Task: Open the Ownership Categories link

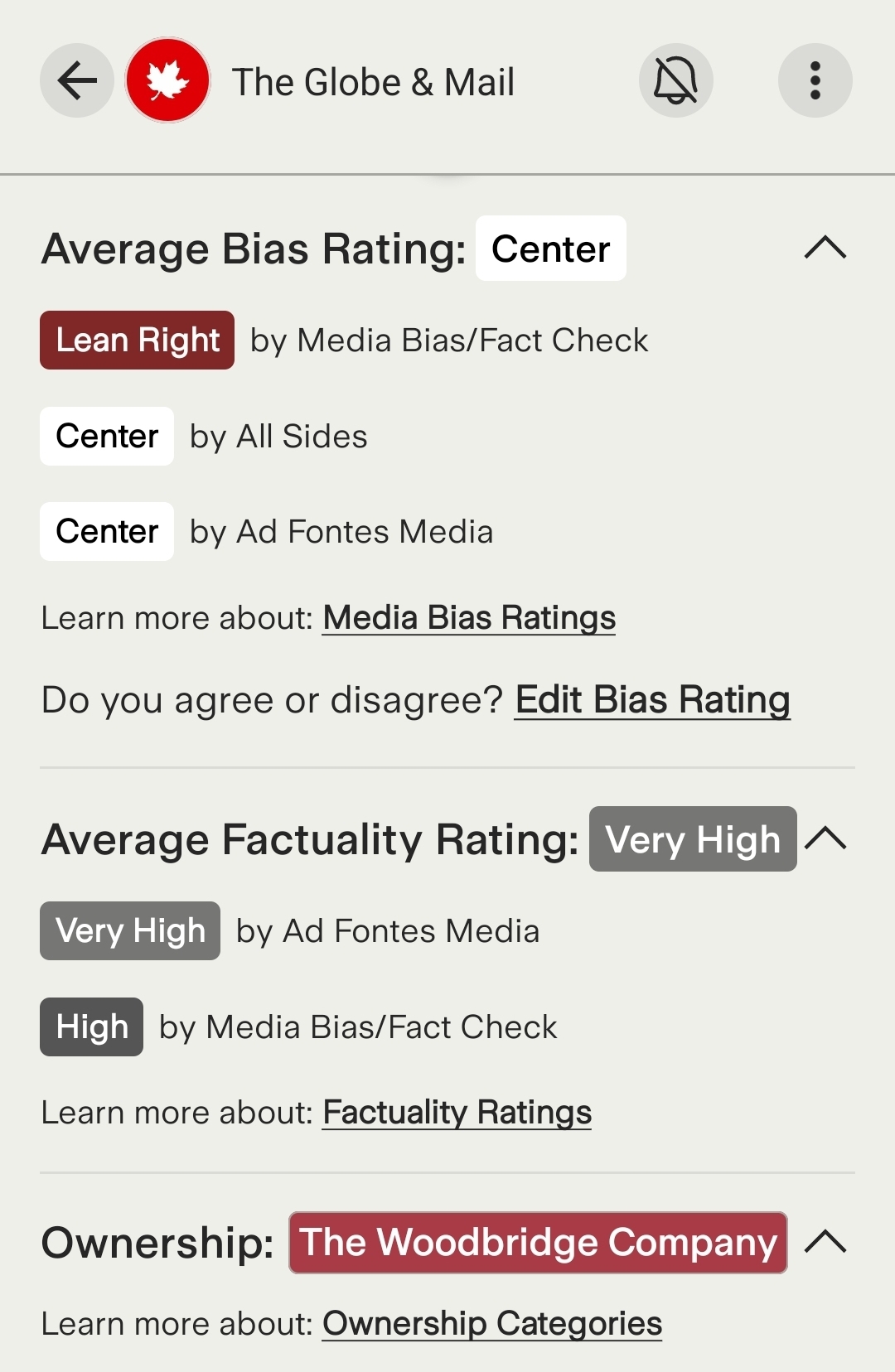Action: pos(492,1324)
